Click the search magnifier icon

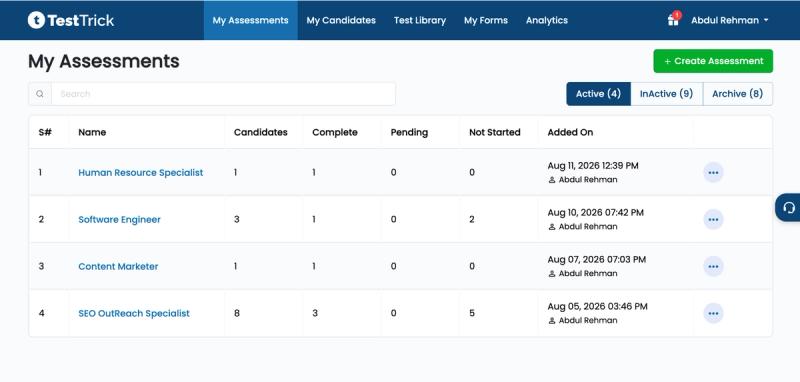(x=40, y=94)
